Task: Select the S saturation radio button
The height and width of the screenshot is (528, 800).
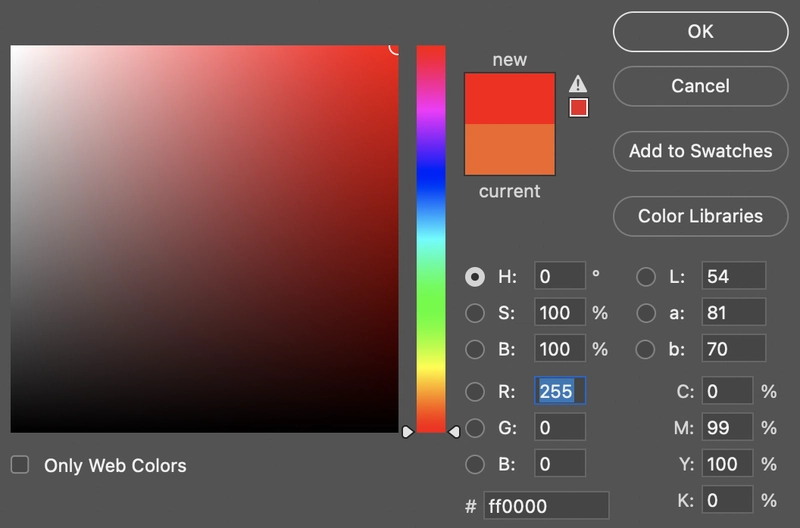Action: (x=475, y=313)
